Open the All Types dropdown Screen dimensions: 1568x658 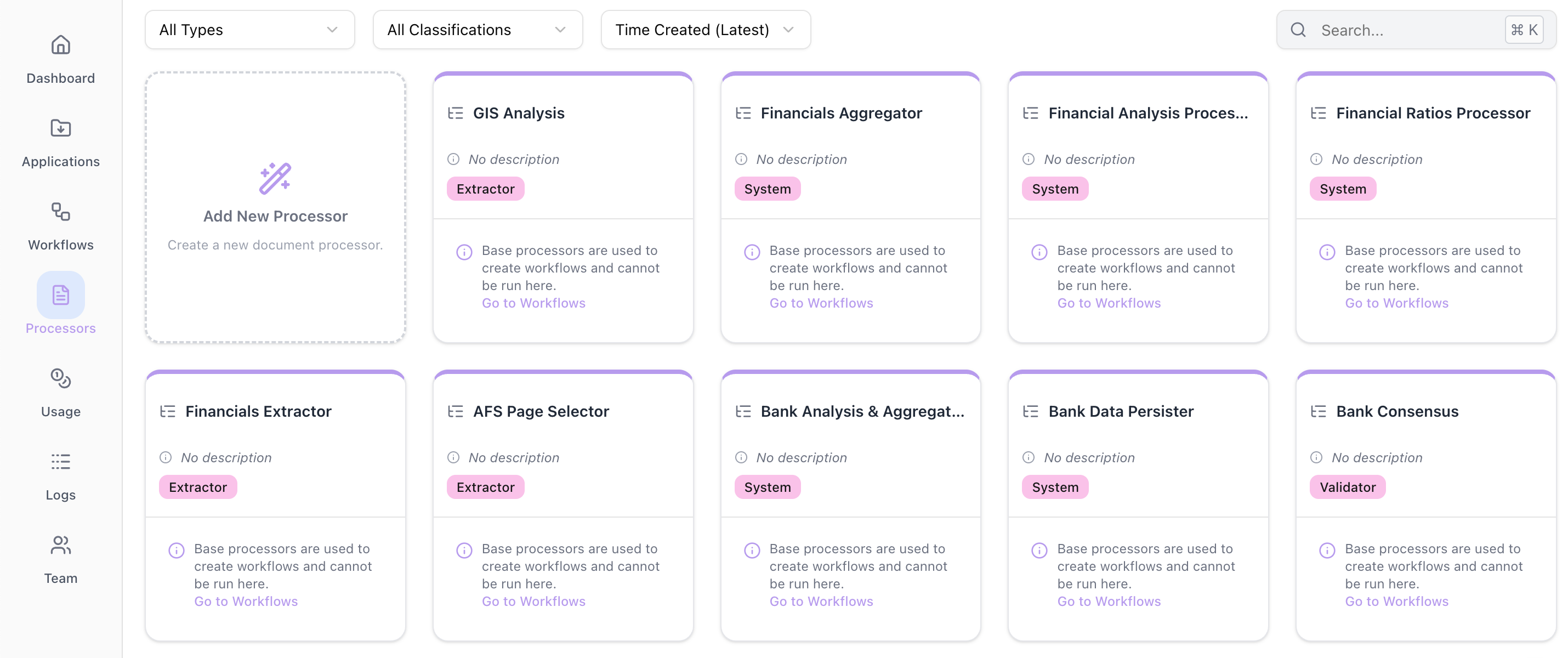[x=249, y=29]
